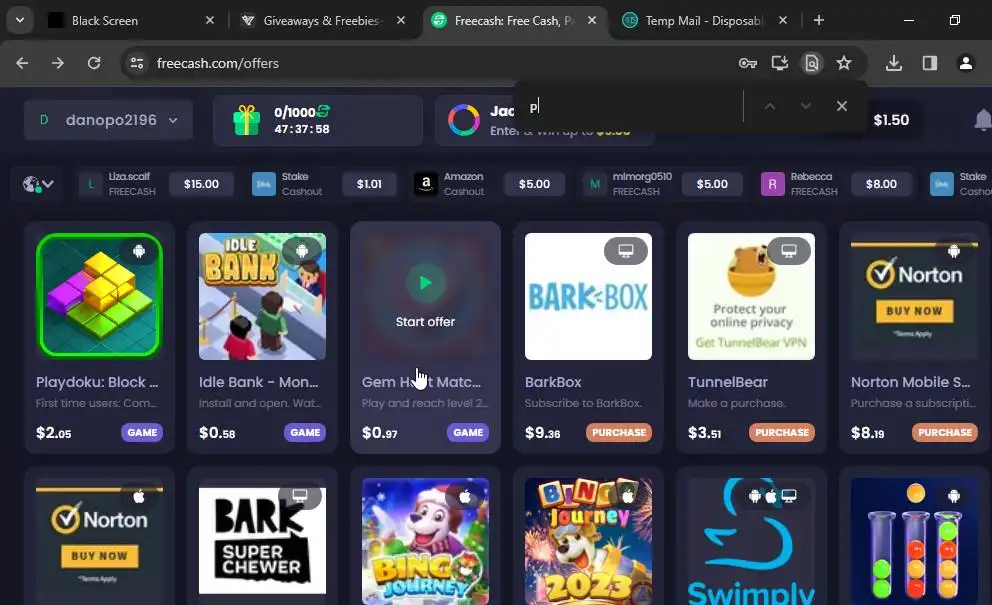Click the PURCHASE tag on TunnelBear card
This screenshot has height=605, width=992.
(782, 432)
